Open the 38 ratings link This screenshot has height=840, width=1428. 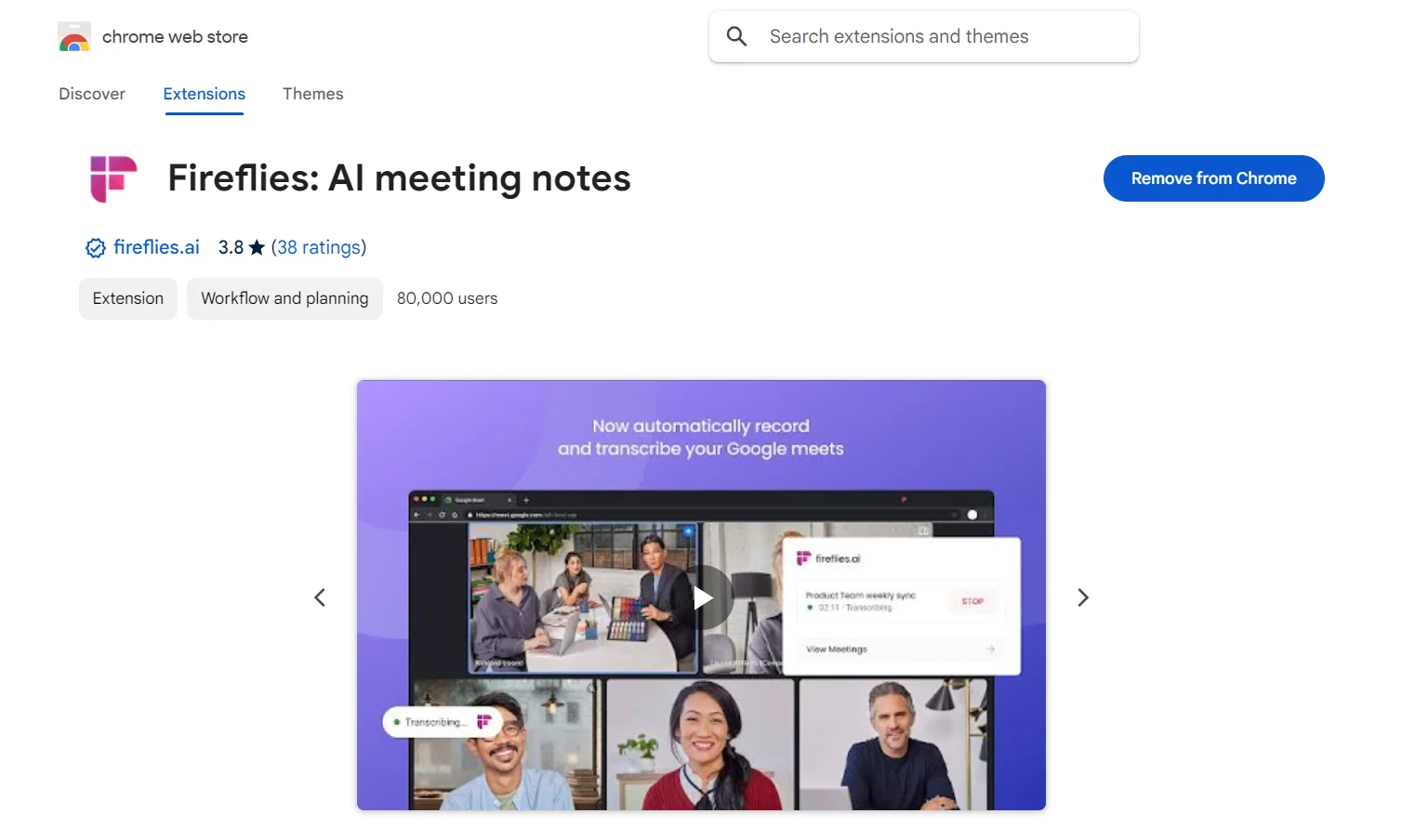click(x=319, y=247)
